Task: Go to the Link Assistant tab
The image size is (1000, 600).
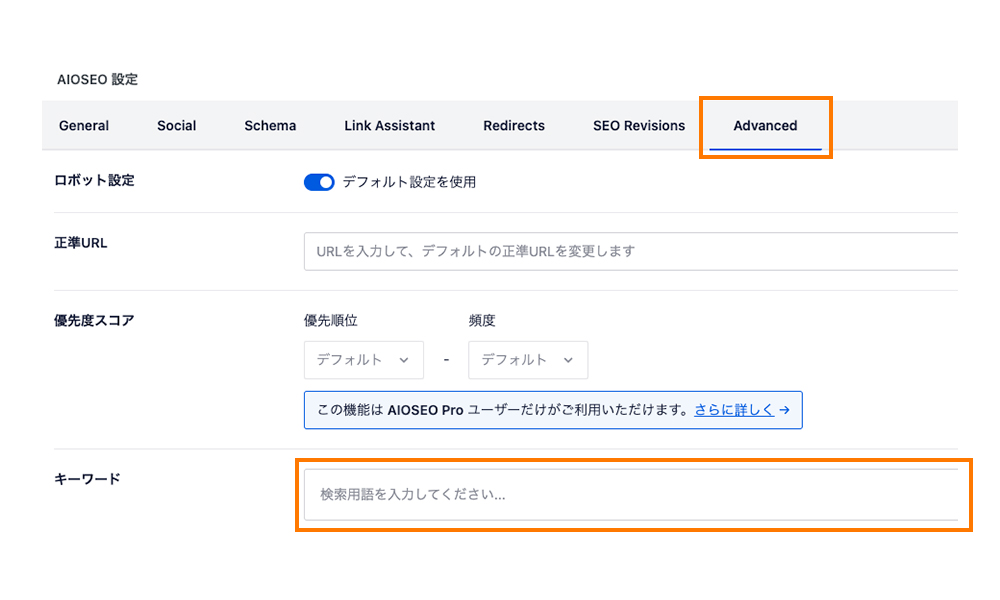Action: pos(389,126)
